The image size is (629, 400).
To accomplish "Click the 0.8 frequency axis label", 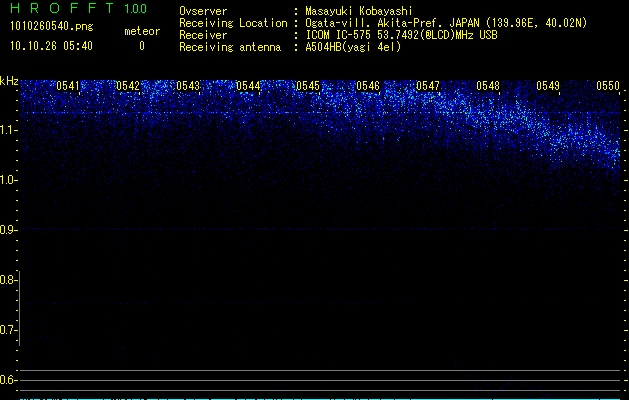I will point(7,280).
